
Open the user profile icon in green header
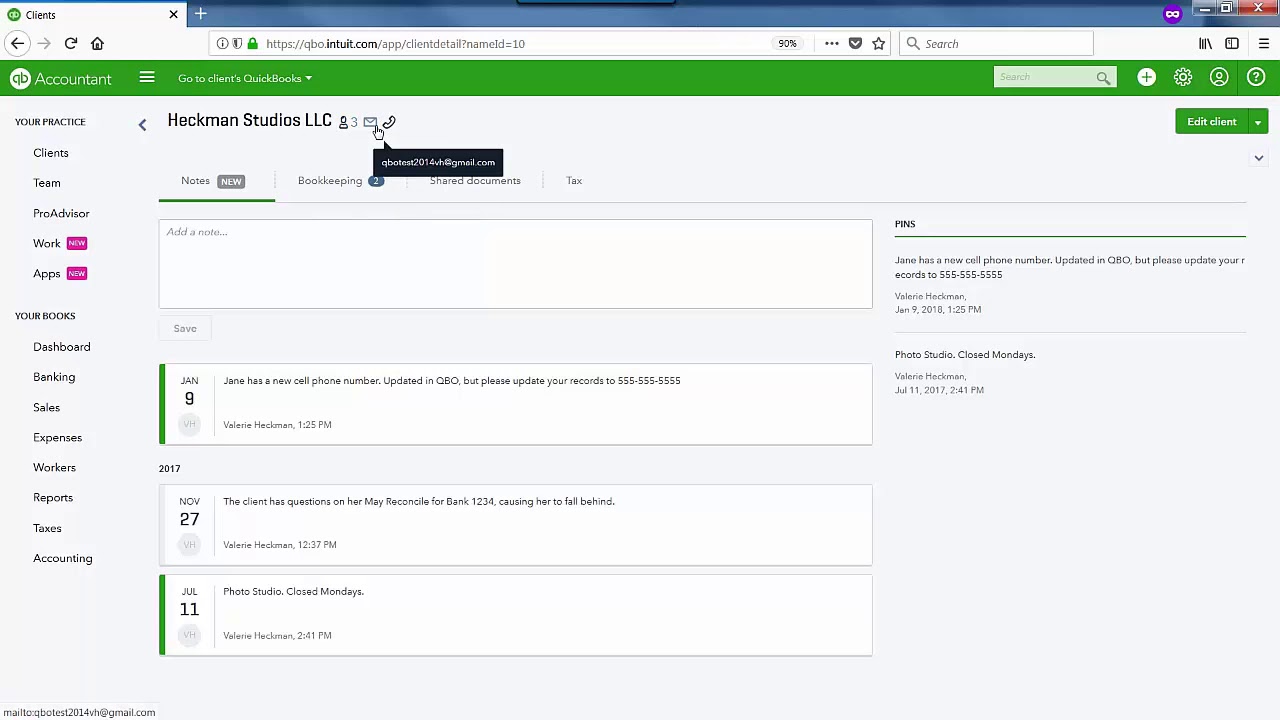1219,78
